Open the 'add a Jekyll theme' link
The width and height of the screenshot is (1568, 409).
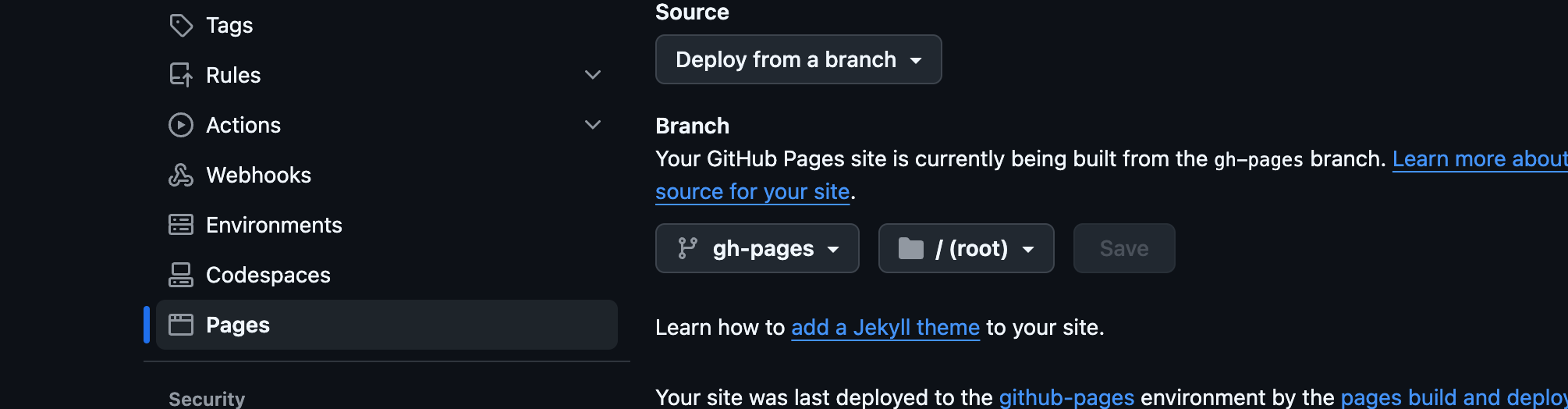coord(885,327)
